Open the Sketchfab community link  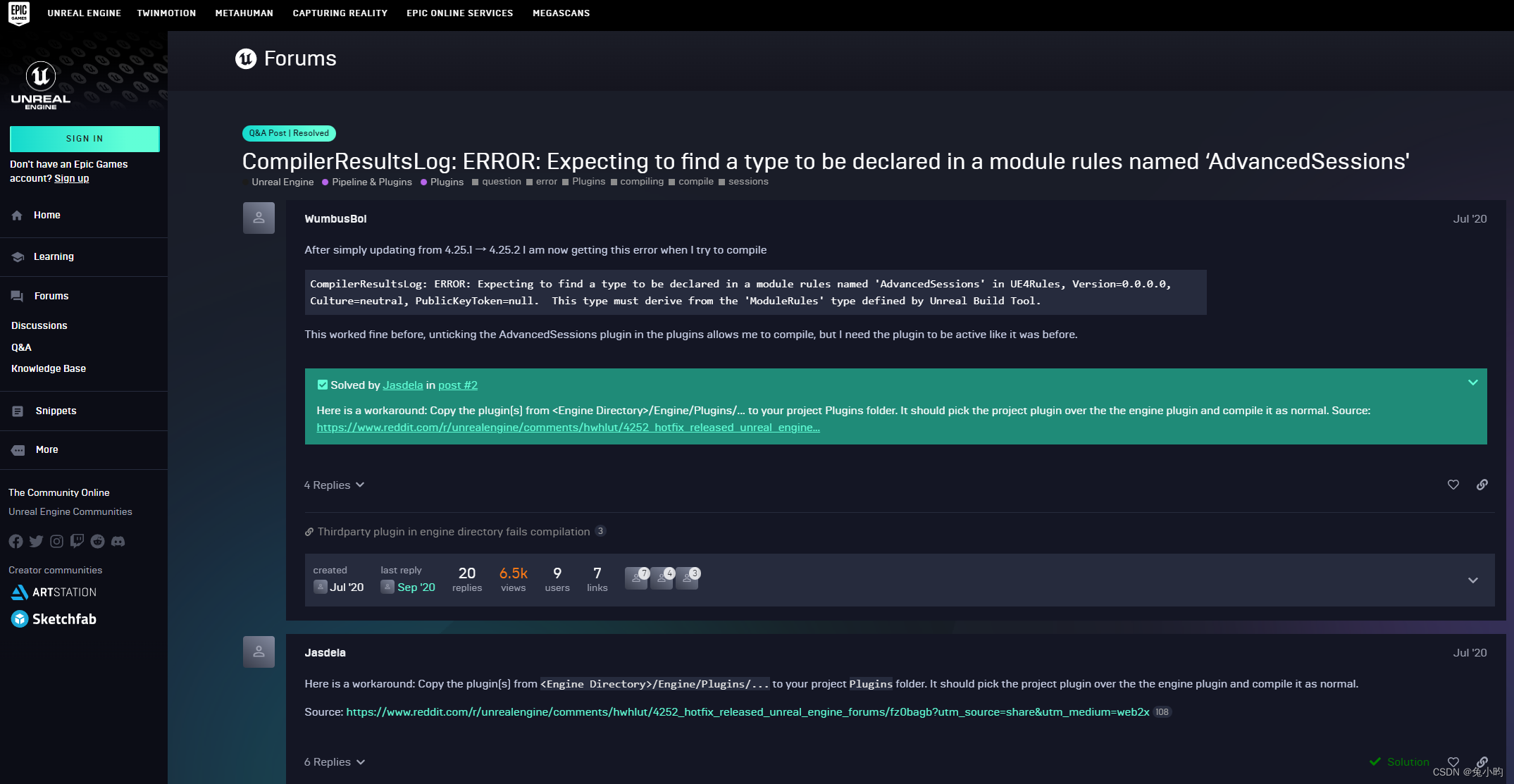(x=54, y=619)
